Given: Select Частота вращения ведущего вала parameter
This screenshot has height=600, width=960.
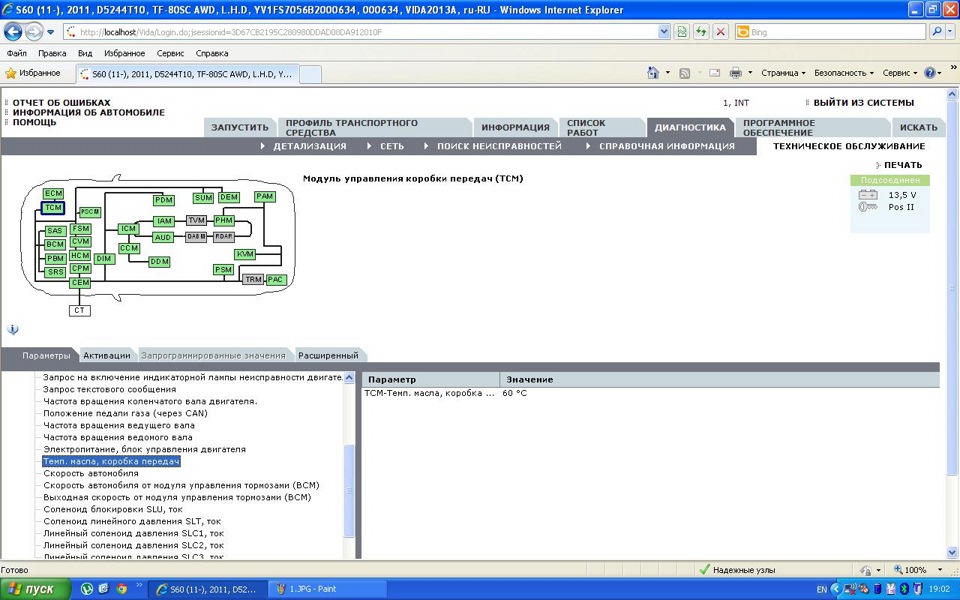Looking at the screenshot, I should pos(119,425).
